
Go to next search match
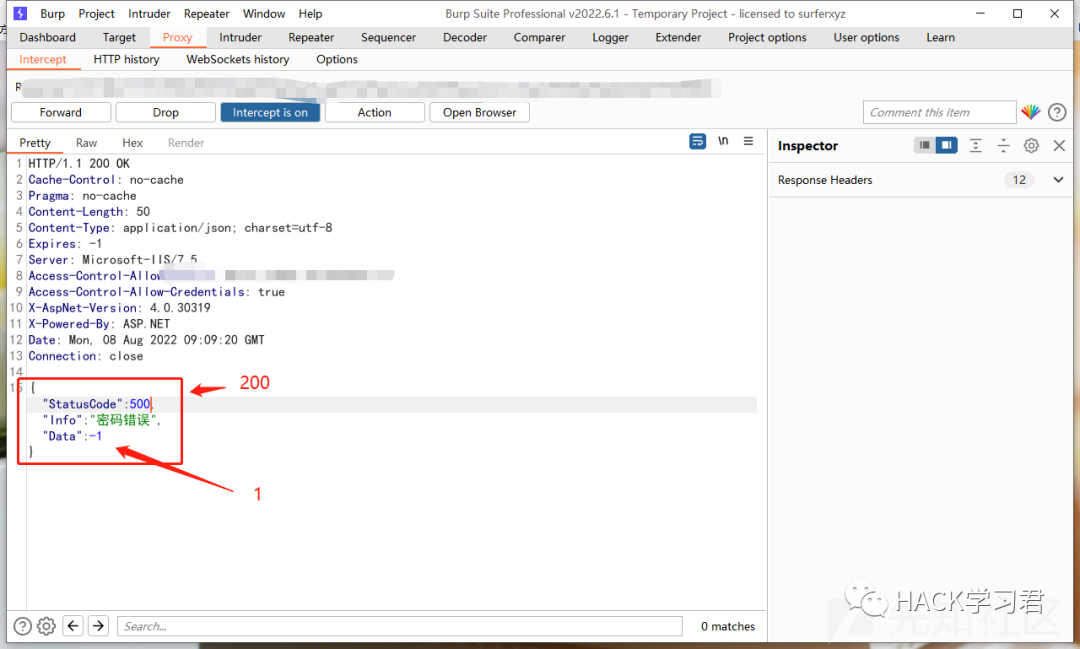coord(98,626)
